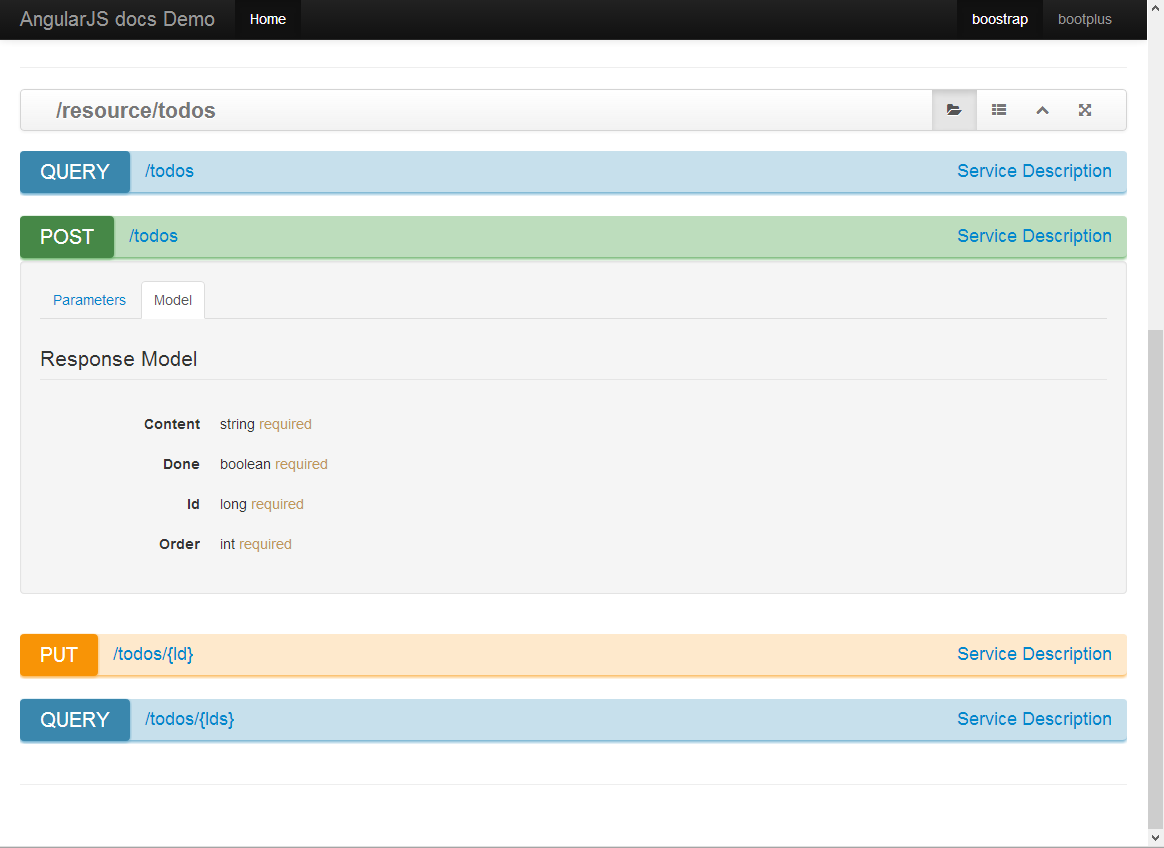The height and width of the screenshot is (848, 1164).
Task: Click the fullscreen expand icon
Action: (x=1085, y=110)
